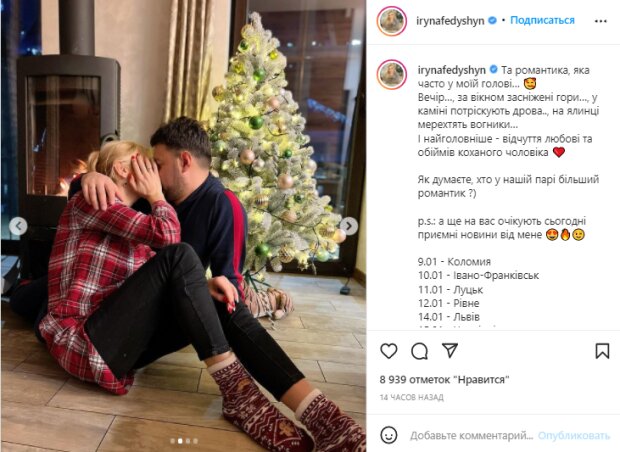
Task: Share the post with the paper plane icon
Action: click(450, 350)
